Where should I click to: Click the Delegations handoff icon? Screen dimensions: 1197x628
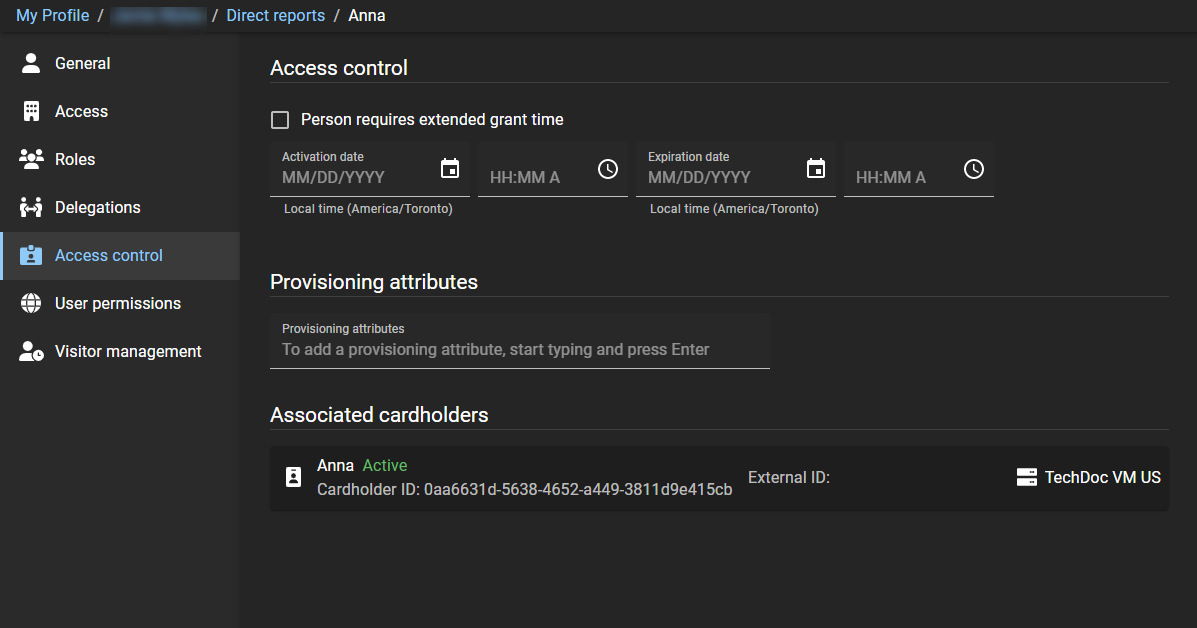click(31, 208)
